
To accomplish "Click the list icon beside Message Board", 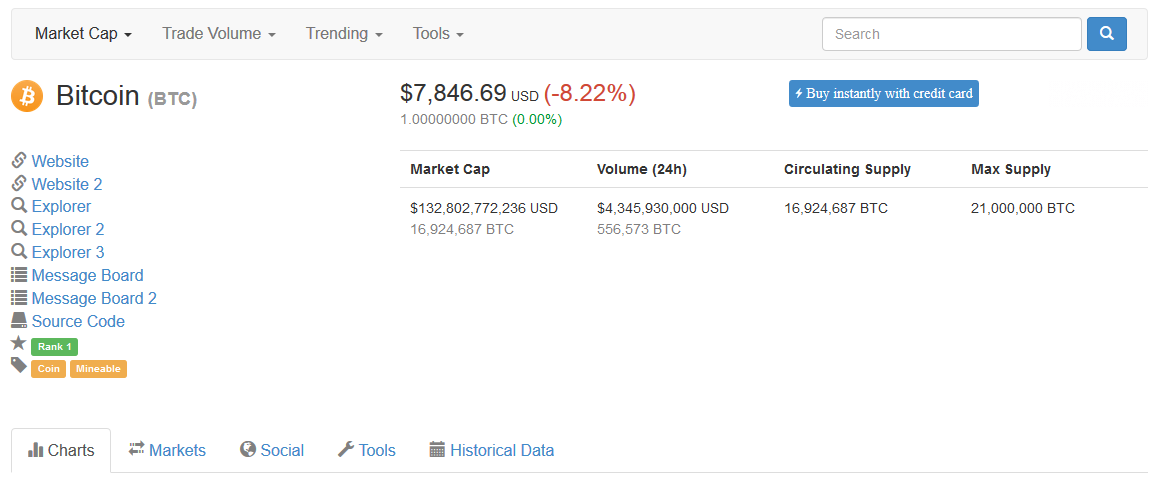I will (x=19, y=275).
